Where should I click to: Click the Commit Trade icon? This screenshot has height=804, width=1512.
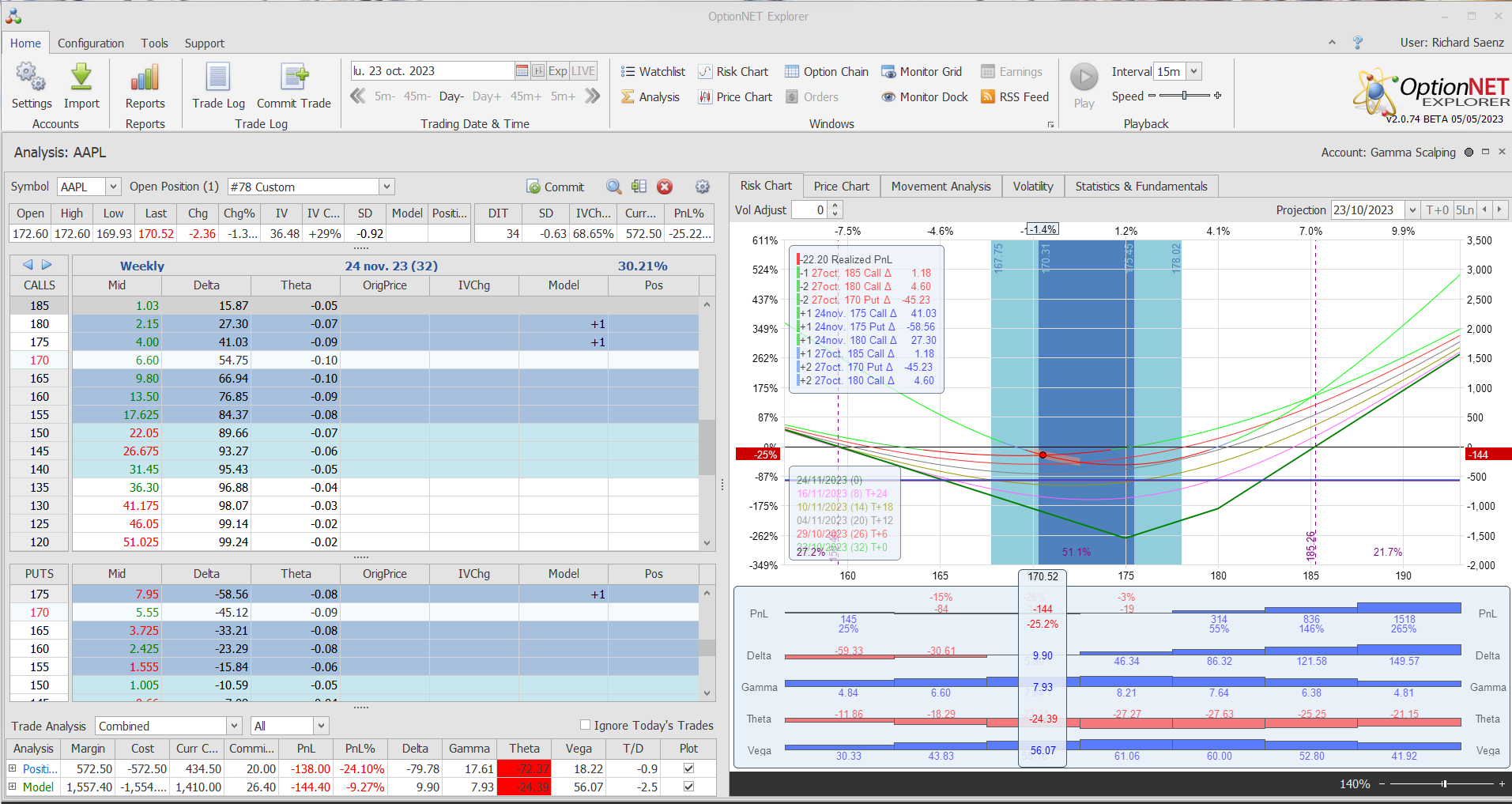(x=294, y=77)
